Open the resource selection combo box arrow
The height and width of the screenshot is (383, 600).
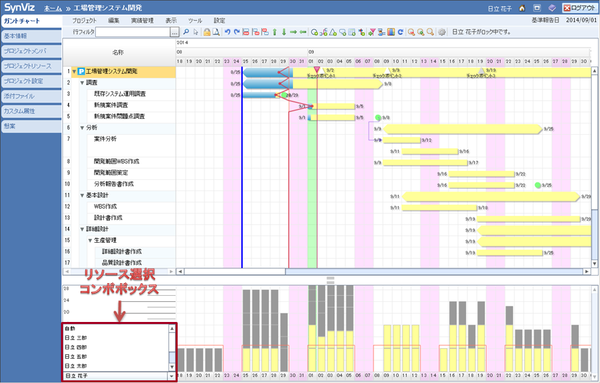coord(171,376)
